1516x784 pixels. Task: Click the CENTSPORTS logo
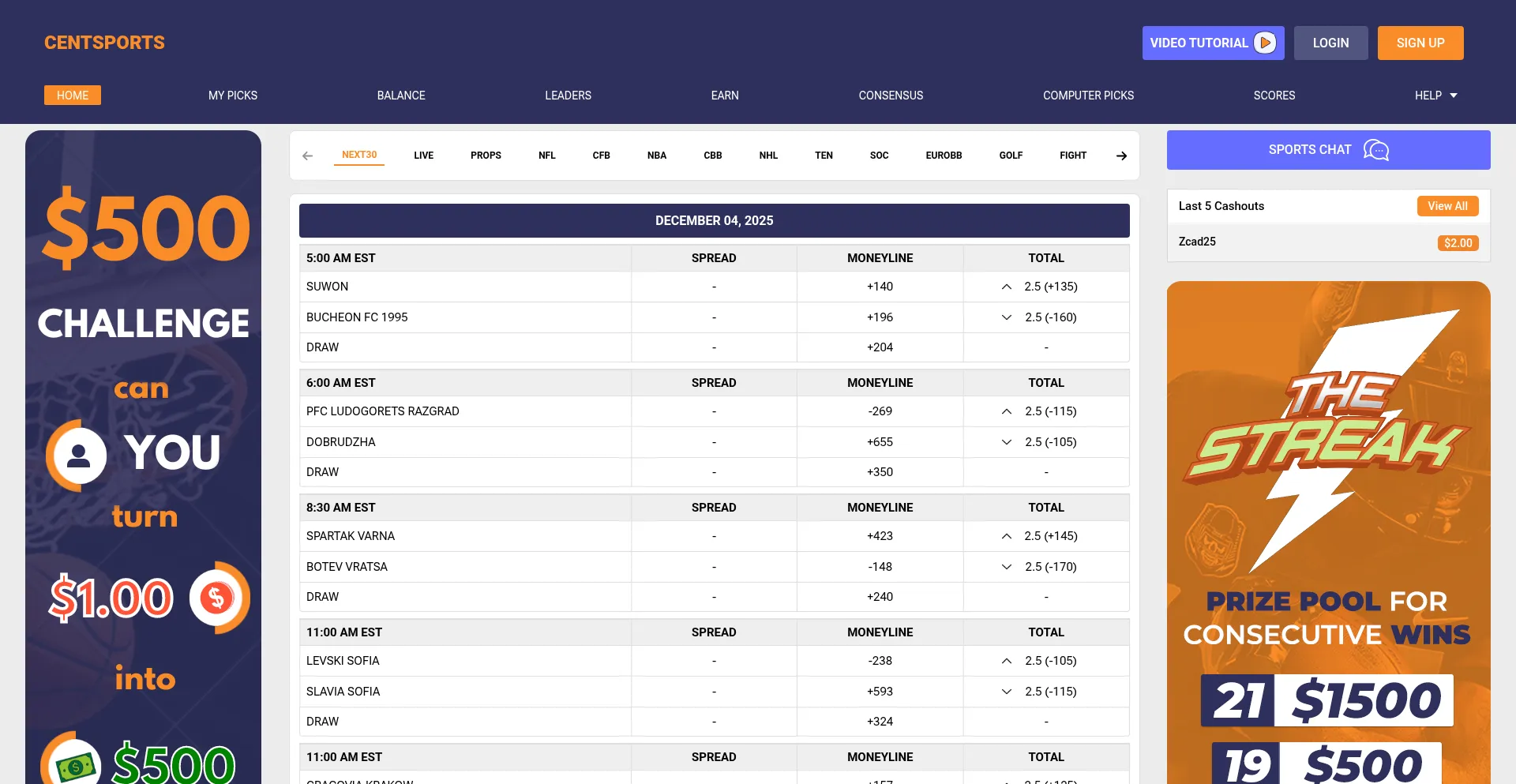(104, 43)
